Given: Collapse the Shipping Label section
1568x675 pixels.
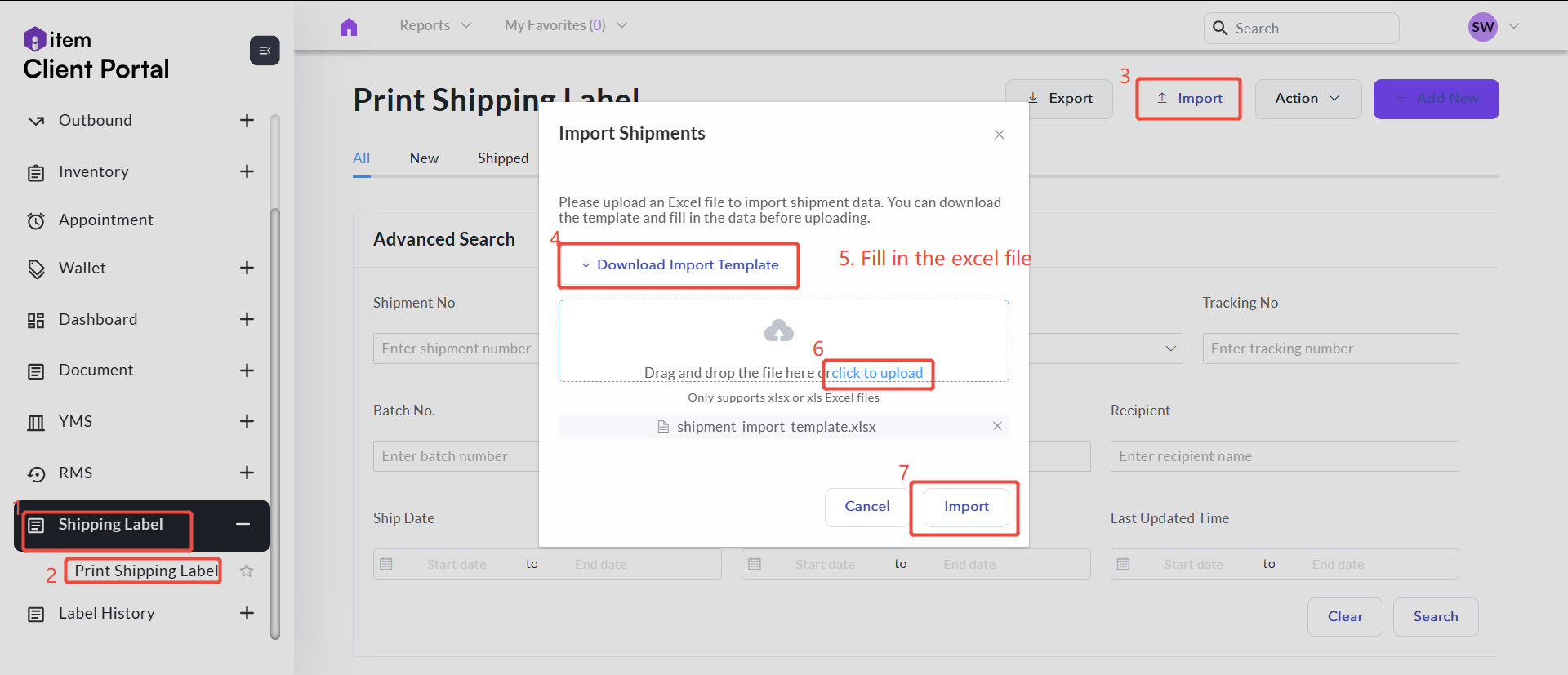Looking at the screenshot, I should pos(243,525).
